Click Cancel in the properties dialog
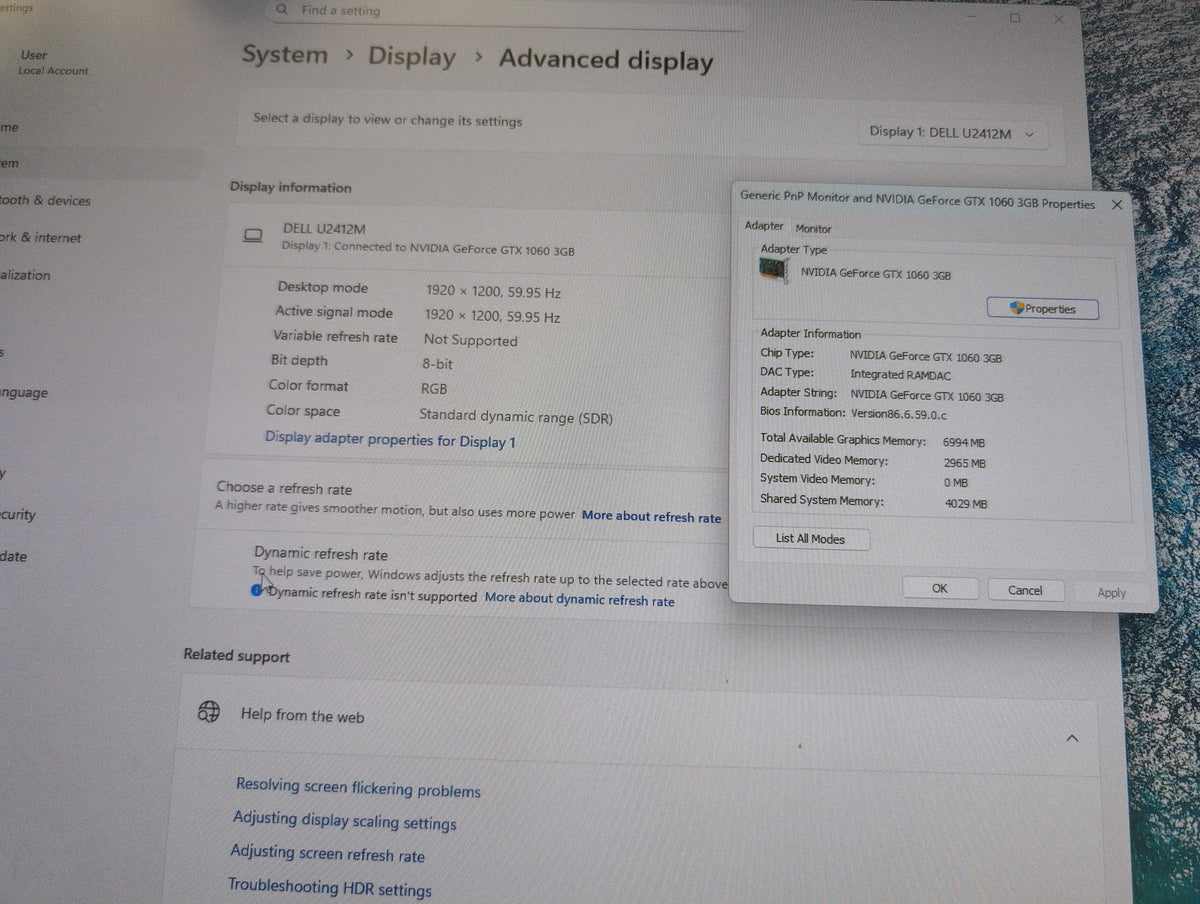The width and height of the screenshot is (1200, 904). [1025, 590]
